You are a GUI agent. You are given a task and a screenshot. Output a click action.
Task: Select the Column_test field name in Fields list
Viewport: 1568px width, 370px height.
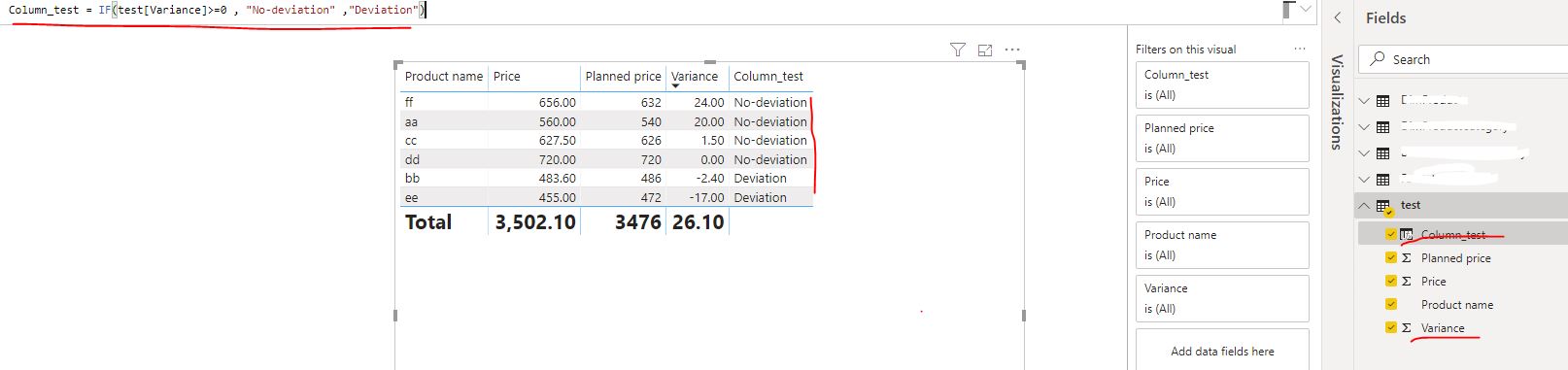[1453, 235]
